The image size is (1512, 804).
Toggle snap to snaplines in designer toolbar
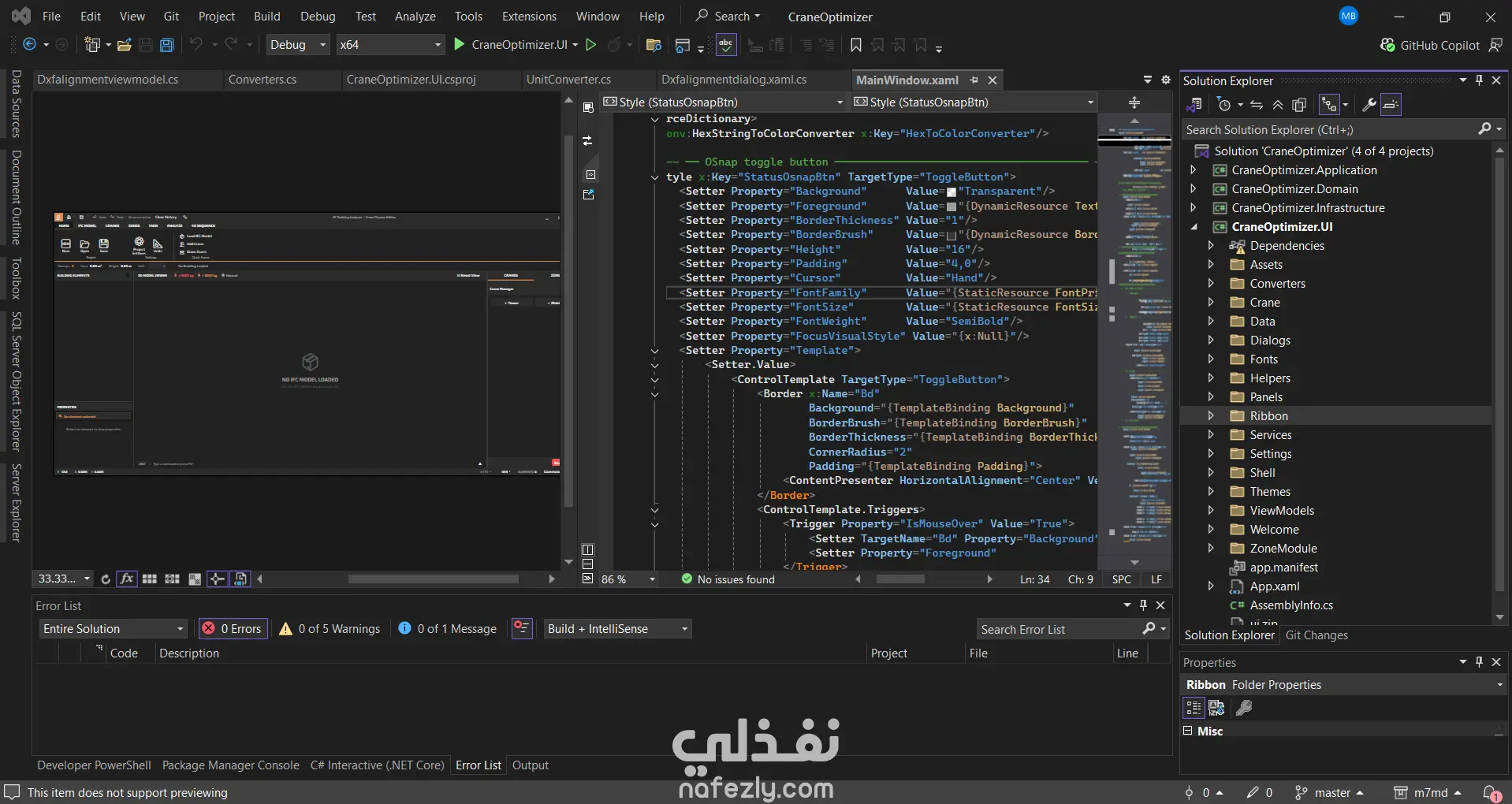(x=218, y=579)
